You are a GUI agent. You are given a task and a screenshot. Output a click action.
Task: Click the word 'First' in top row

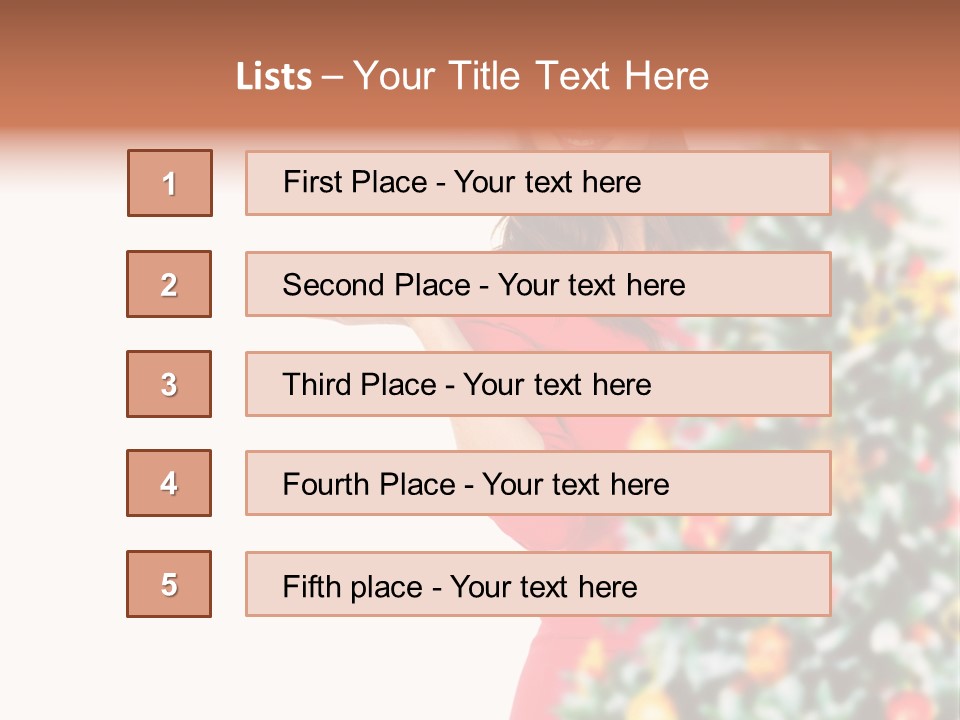[x=315, y=183]
